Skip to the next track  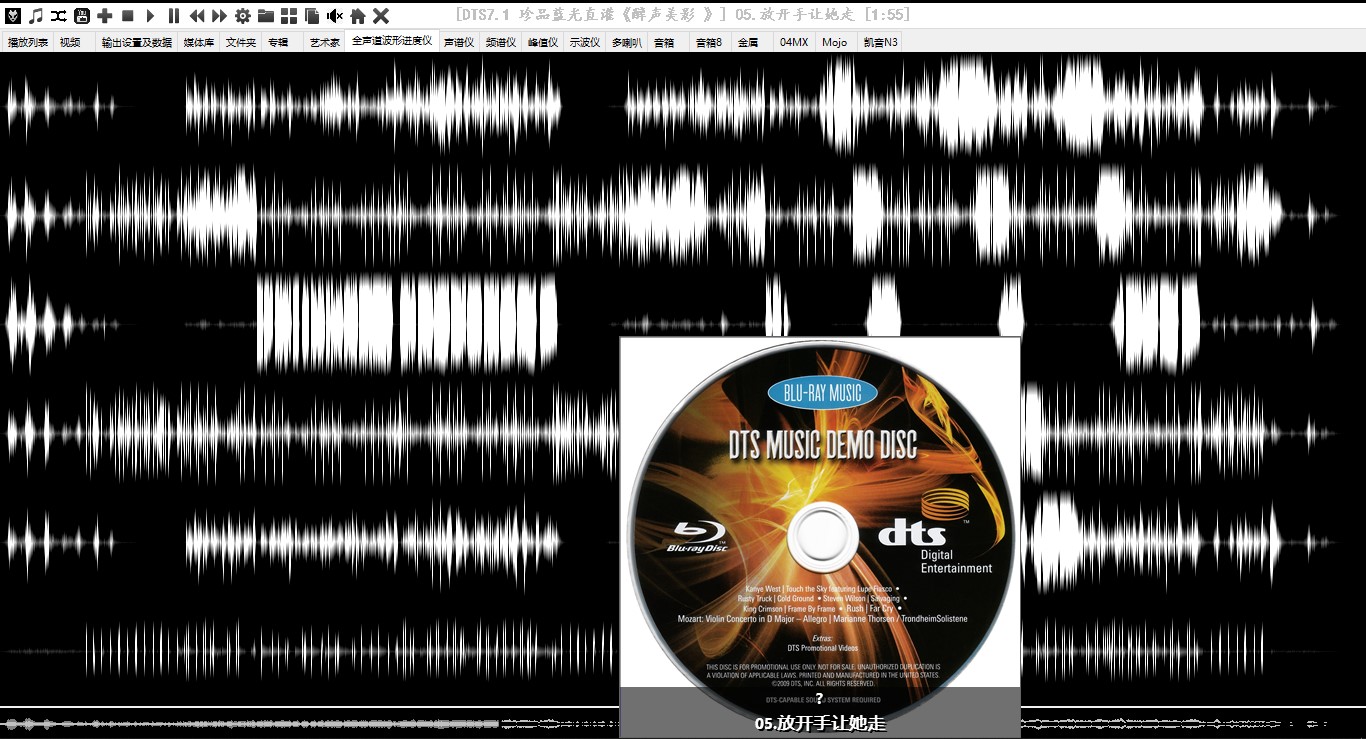220,15
